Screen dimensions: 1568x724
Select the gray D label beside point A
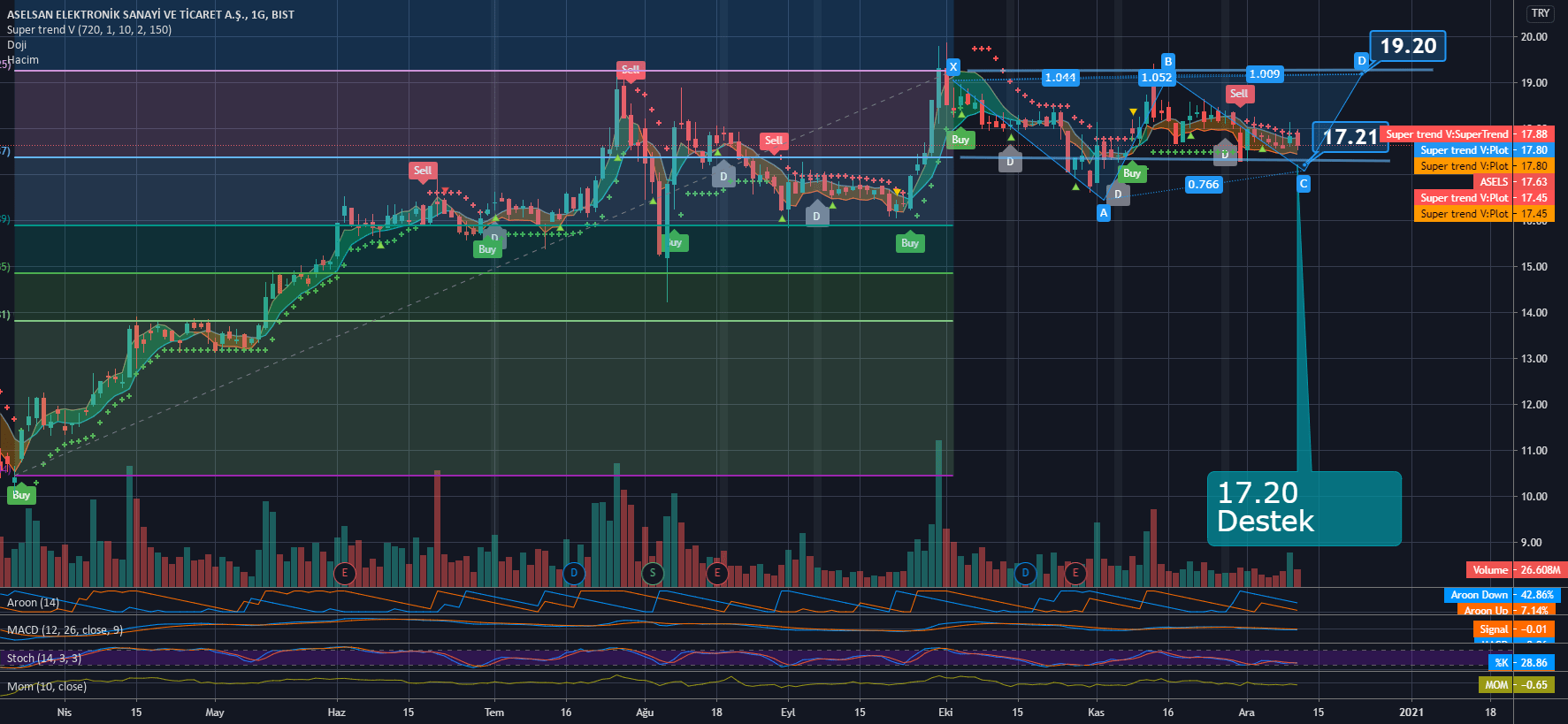pos(1118,194)
